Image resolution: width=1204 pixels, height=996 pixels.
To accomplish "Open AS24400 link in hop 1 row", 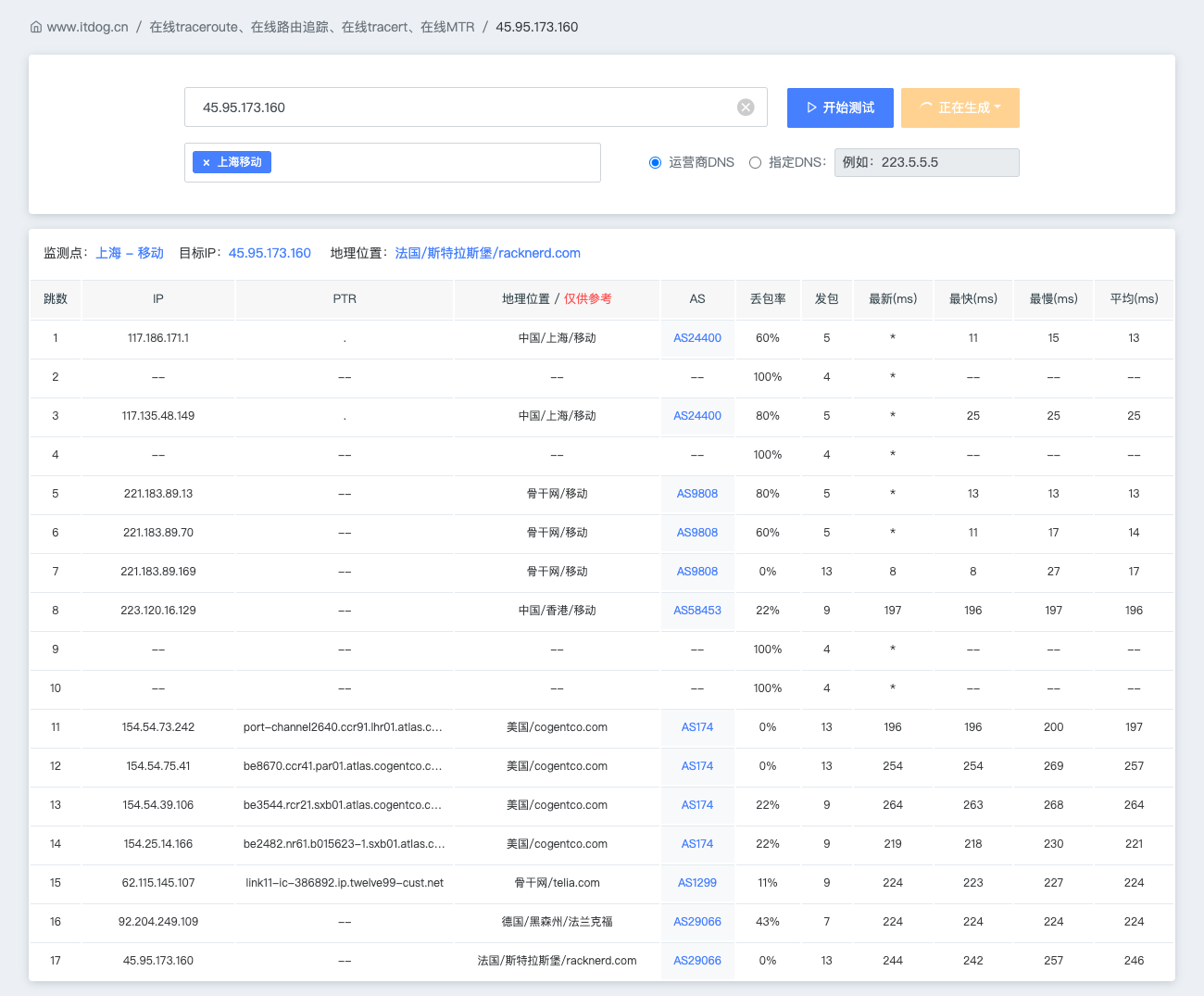I will (697, 338).
